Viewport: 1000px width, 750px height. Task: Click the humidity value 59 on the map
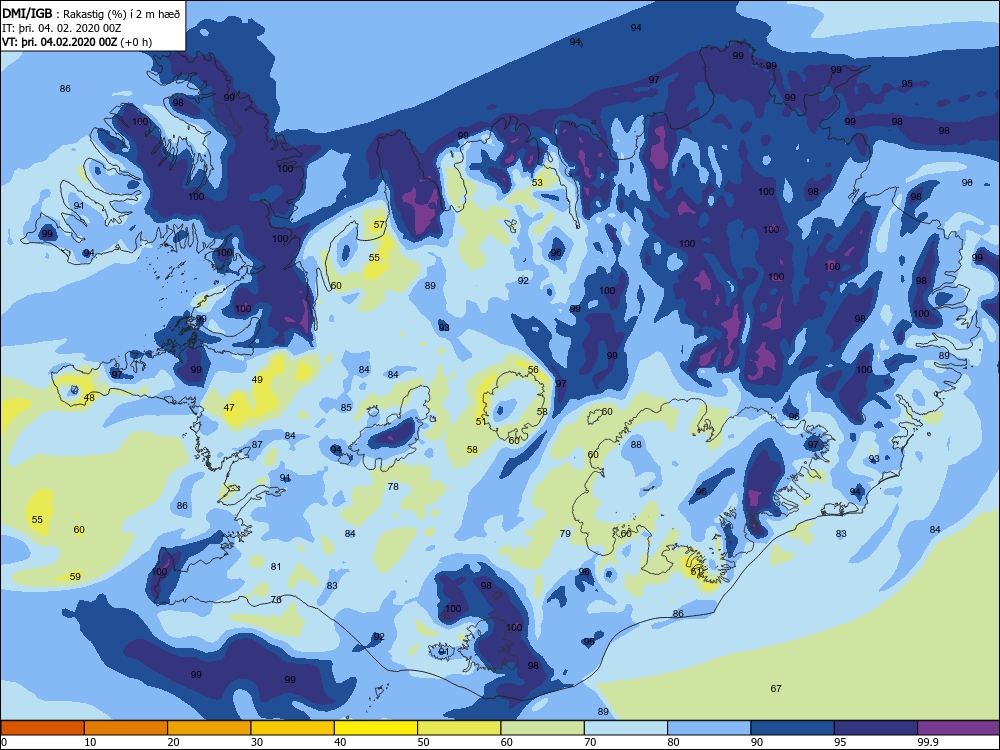pos(75,577)
